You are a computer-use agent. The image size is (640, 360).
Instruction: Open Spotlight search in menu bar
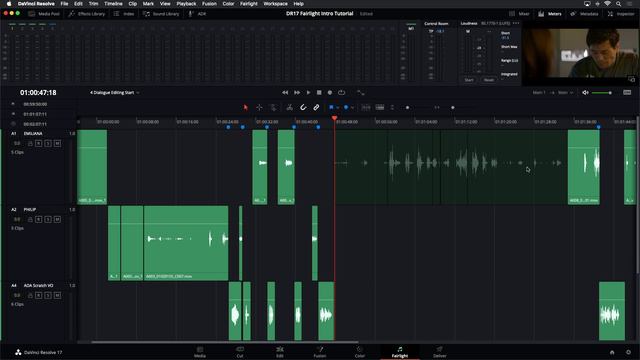[619, 4]
